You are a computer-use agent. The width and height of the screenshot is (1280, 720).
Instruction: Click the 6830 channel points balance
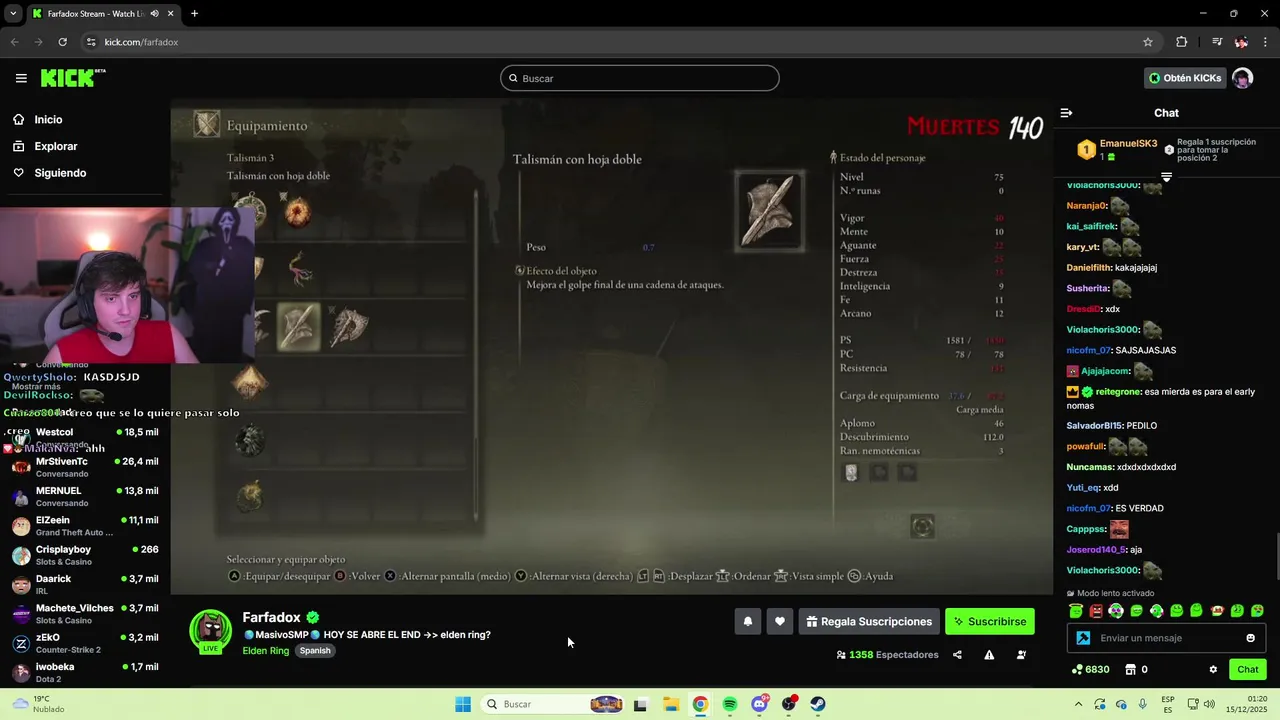(x=1090, y=669)
